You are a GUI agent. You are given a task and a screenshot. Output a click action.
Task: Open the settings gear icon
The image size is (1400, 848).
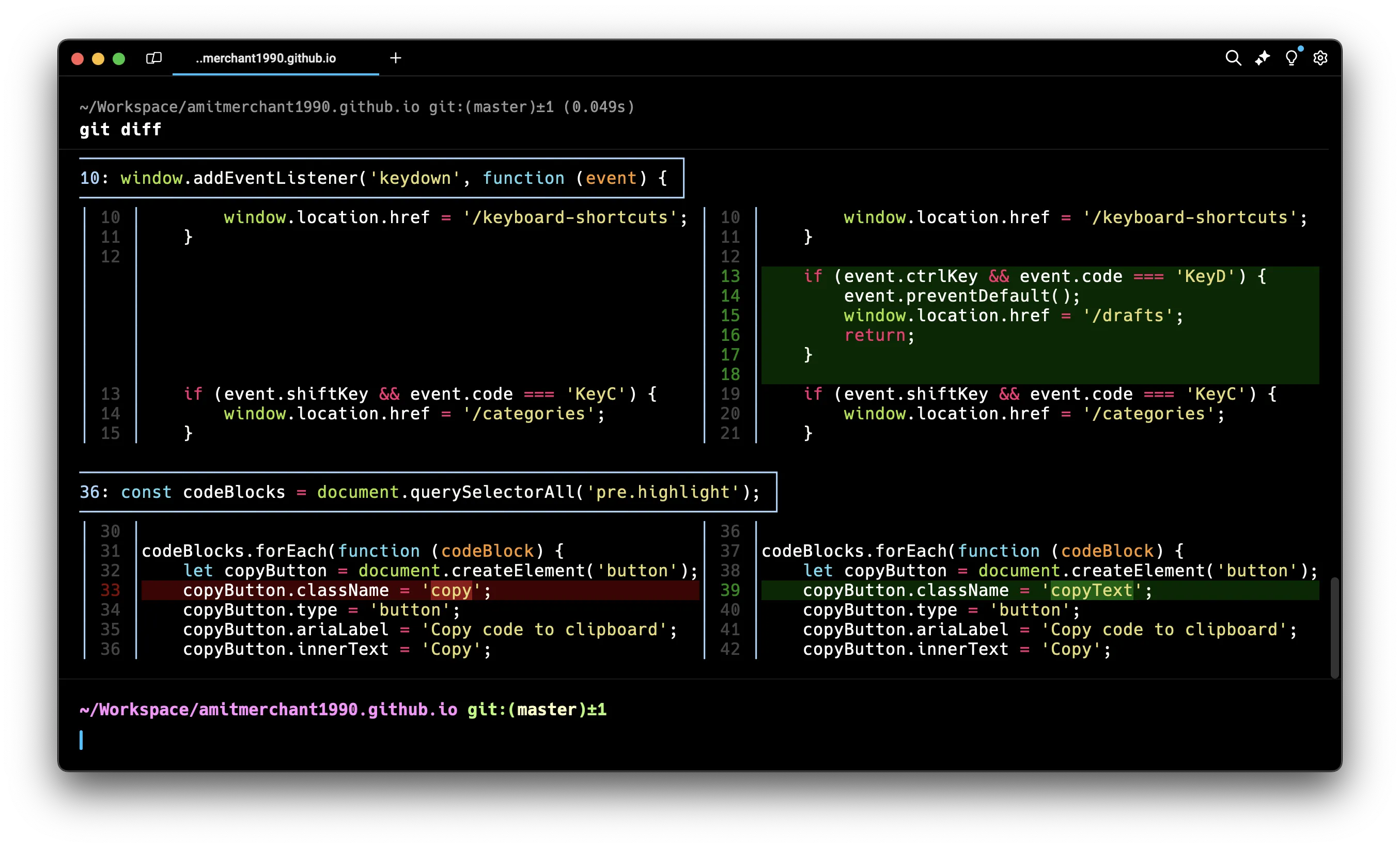[1320, 58]
